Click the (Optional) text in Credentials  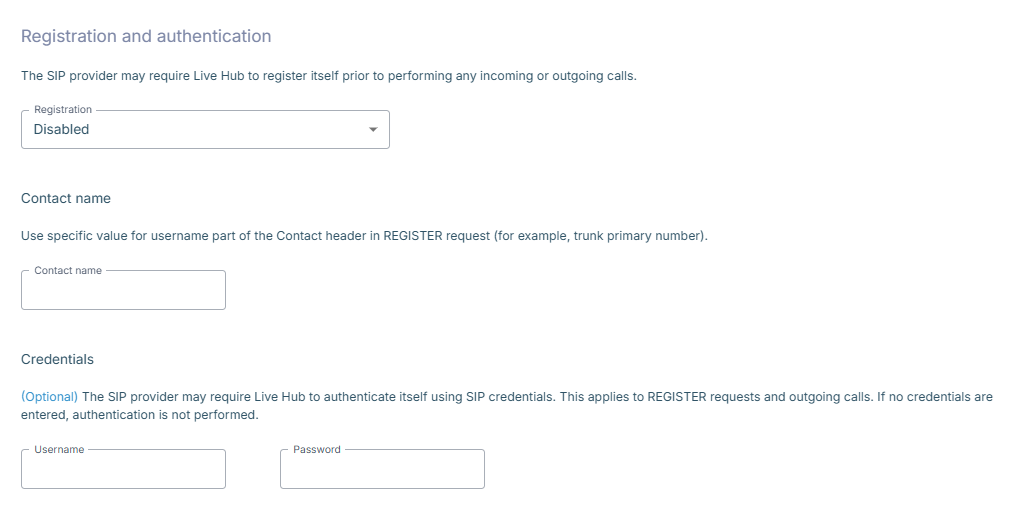[49, 396]
